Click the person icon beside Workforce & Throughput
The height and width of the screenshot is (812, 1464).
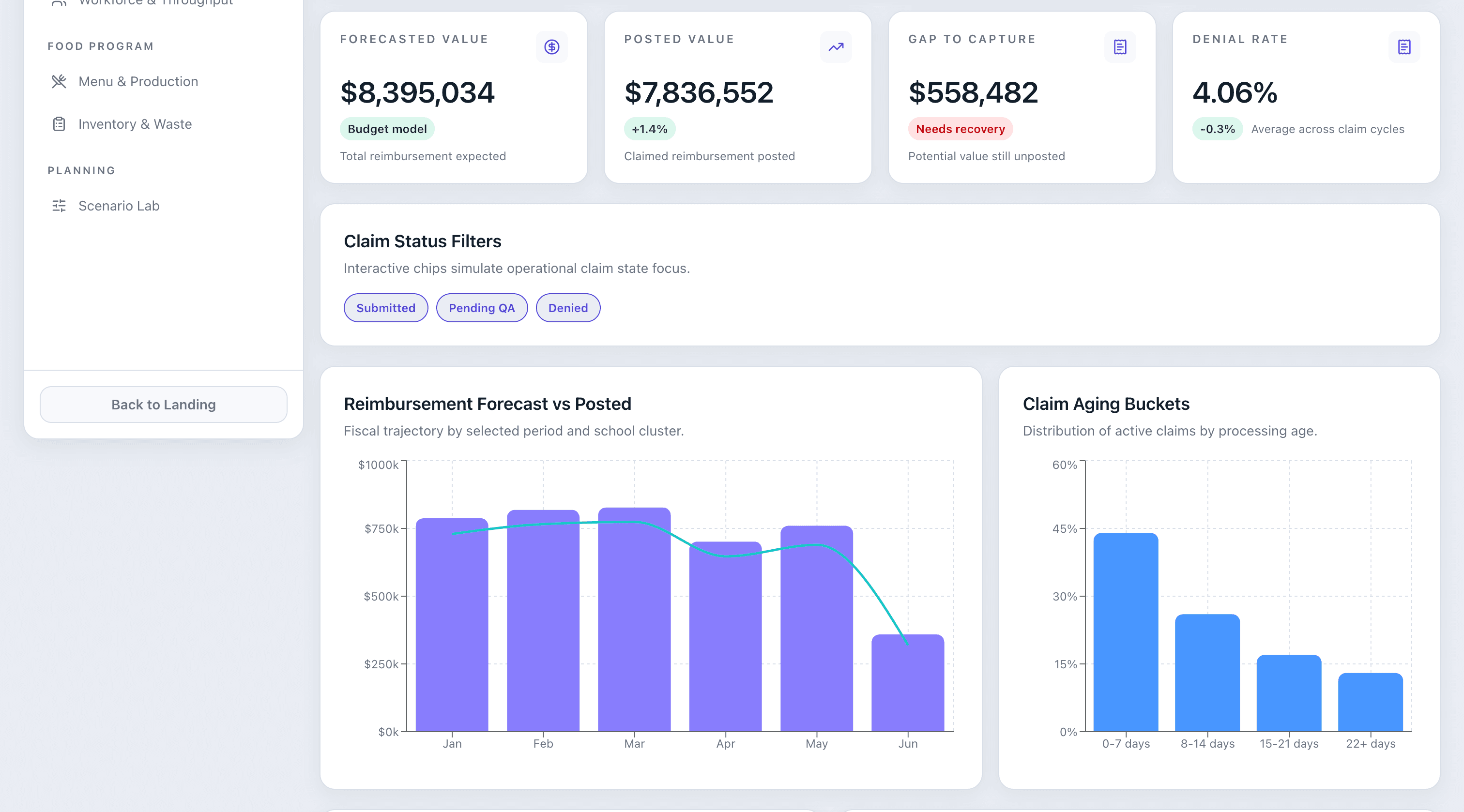tap(59, 3)
